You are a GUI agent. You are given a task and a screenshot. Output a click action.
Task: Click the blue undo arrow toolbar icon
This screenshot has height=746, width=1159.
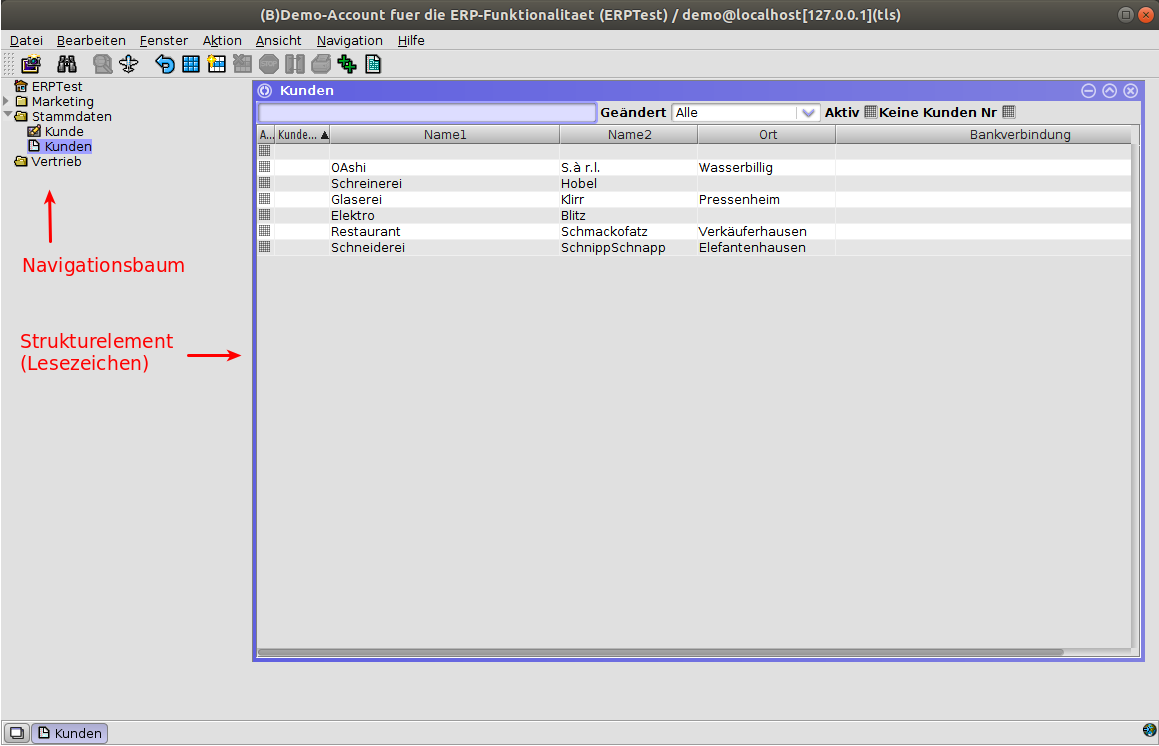(165, 65)
